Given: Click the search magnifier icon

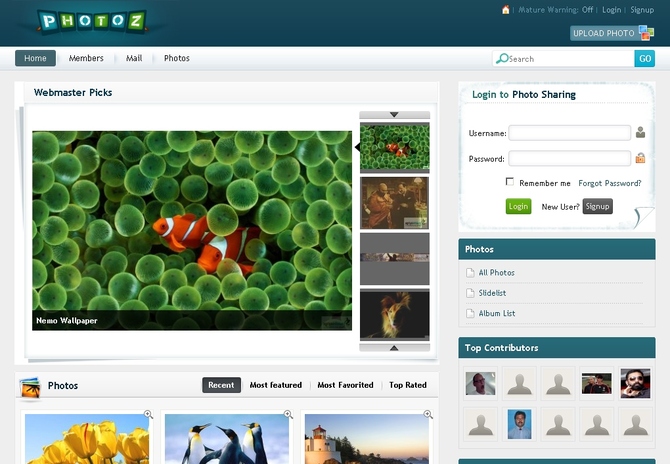Looking at the screenshot, I should click(x=502, y=59).
